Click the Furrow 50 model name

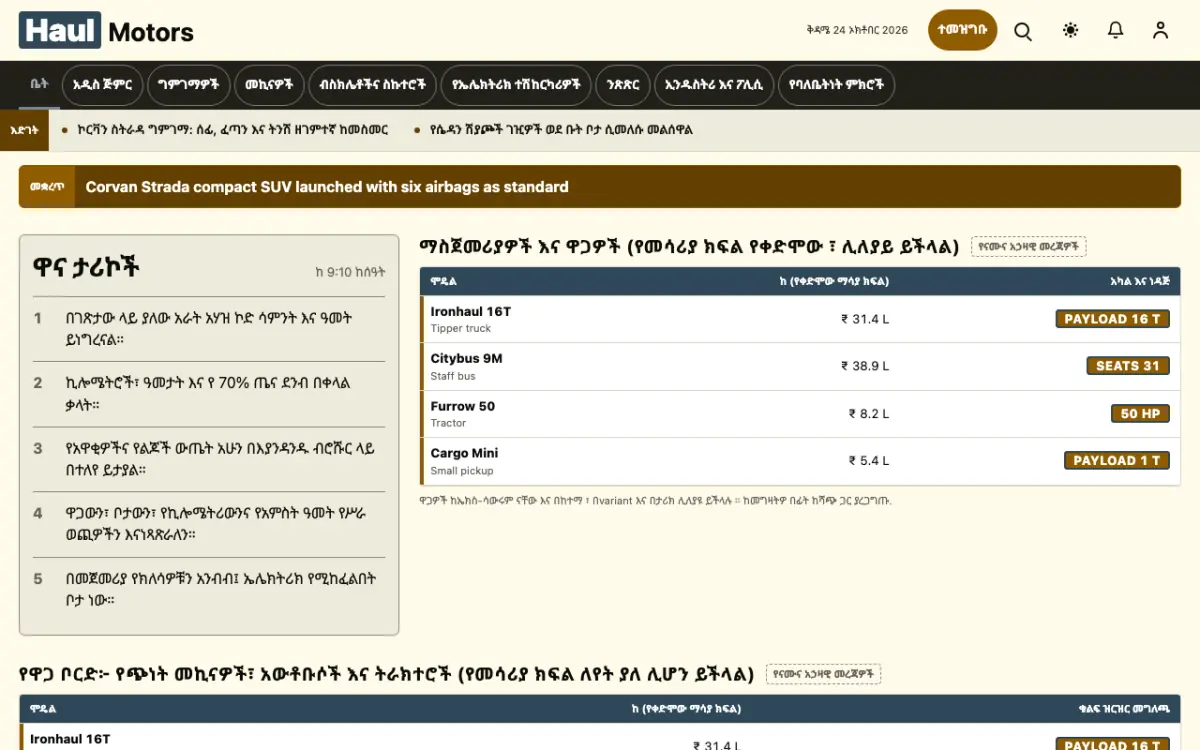pyautogui.click(x=463, y=406)
